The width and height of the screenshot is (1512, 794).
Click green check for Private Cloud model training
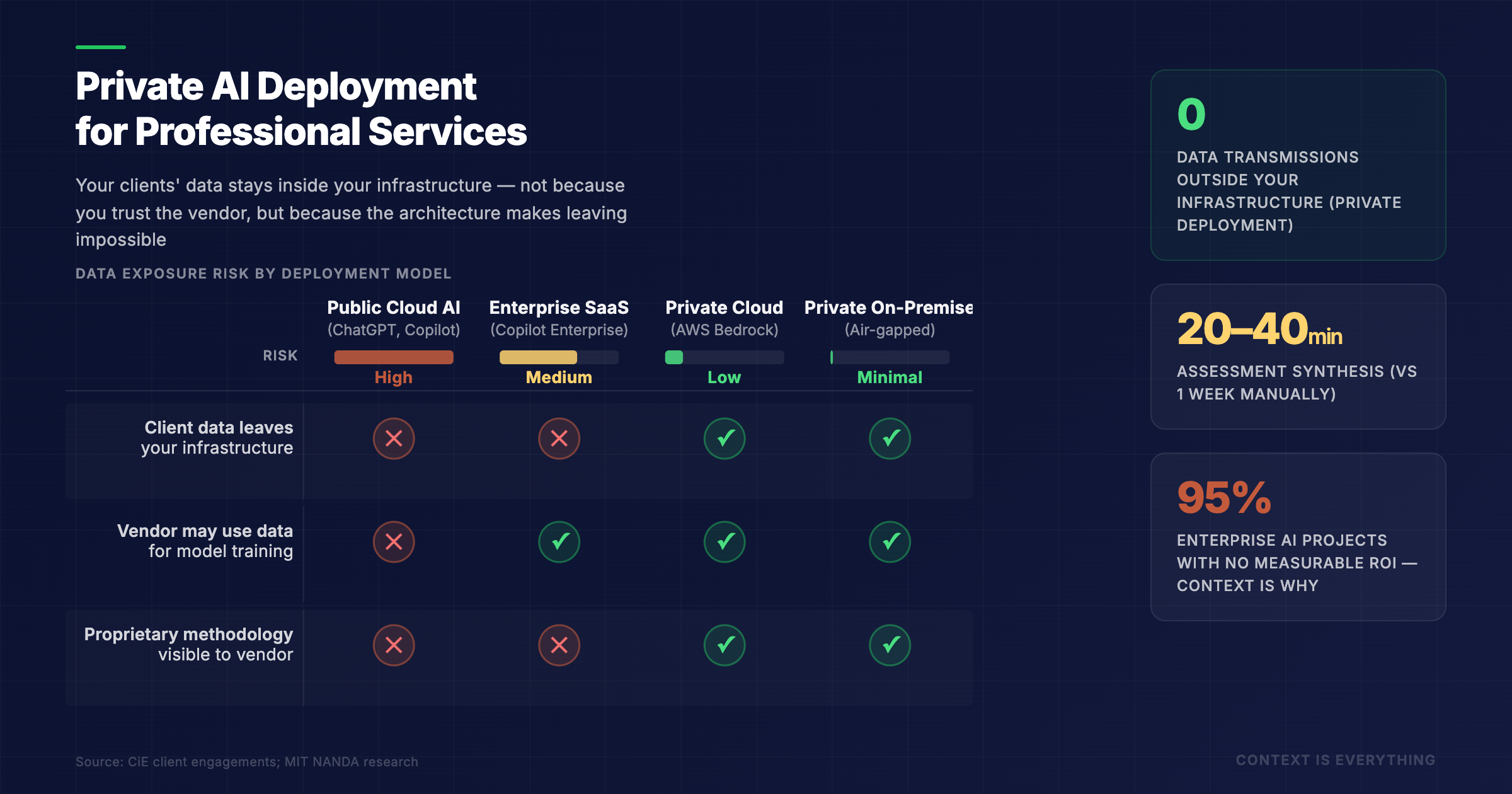click(x=724, y=542)
